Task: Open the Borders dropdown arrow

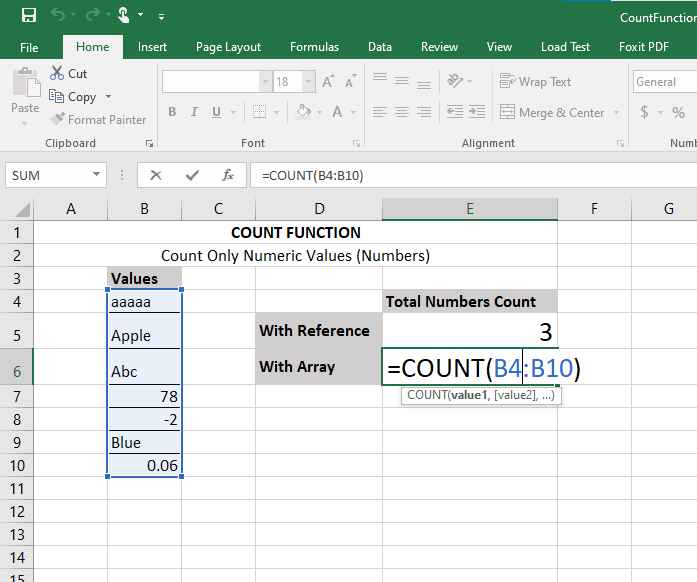Action: coord(276,112)
